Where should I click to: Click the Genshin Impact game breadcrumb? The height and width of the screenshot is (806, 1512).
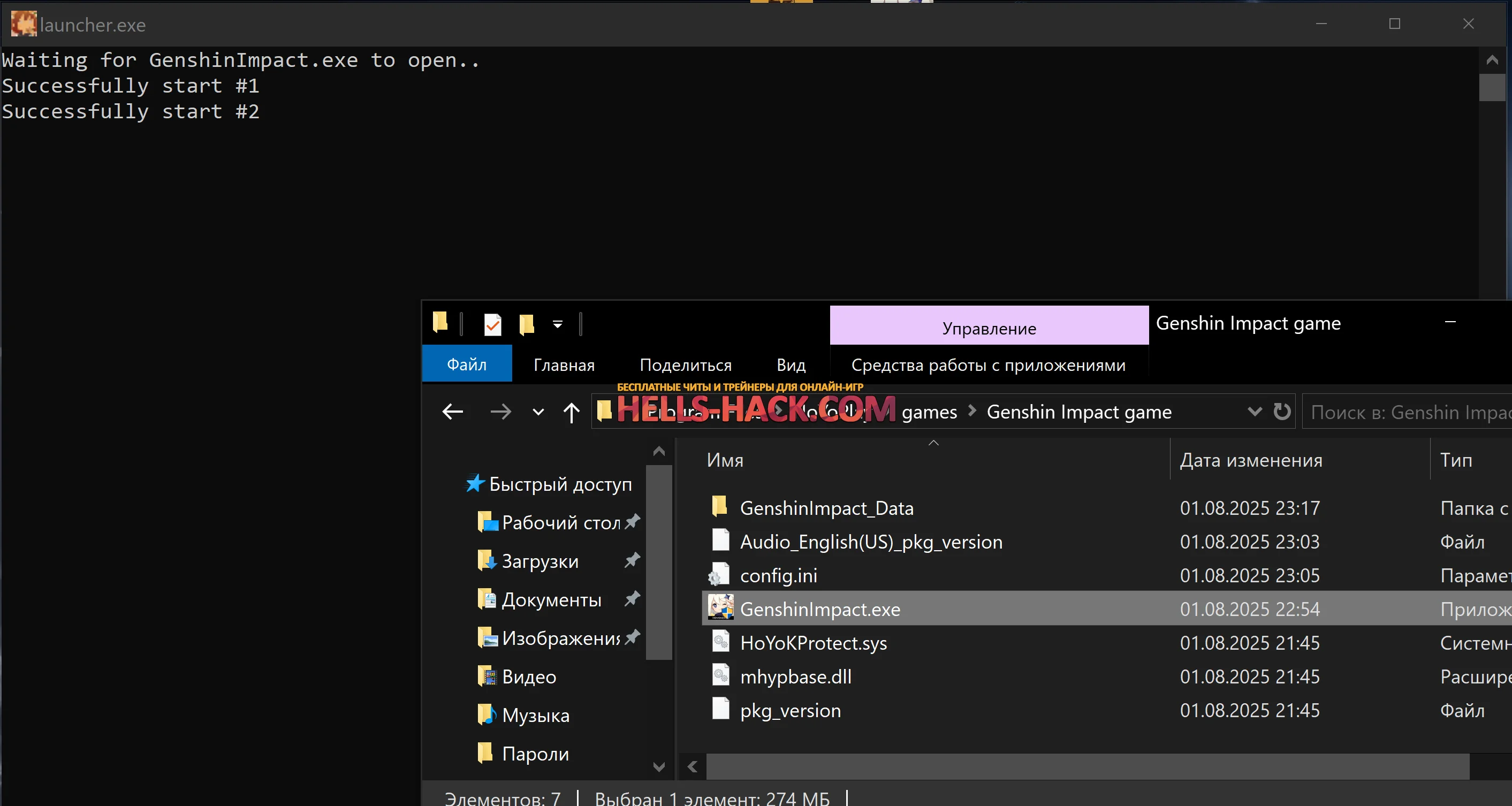point(1079,412)
